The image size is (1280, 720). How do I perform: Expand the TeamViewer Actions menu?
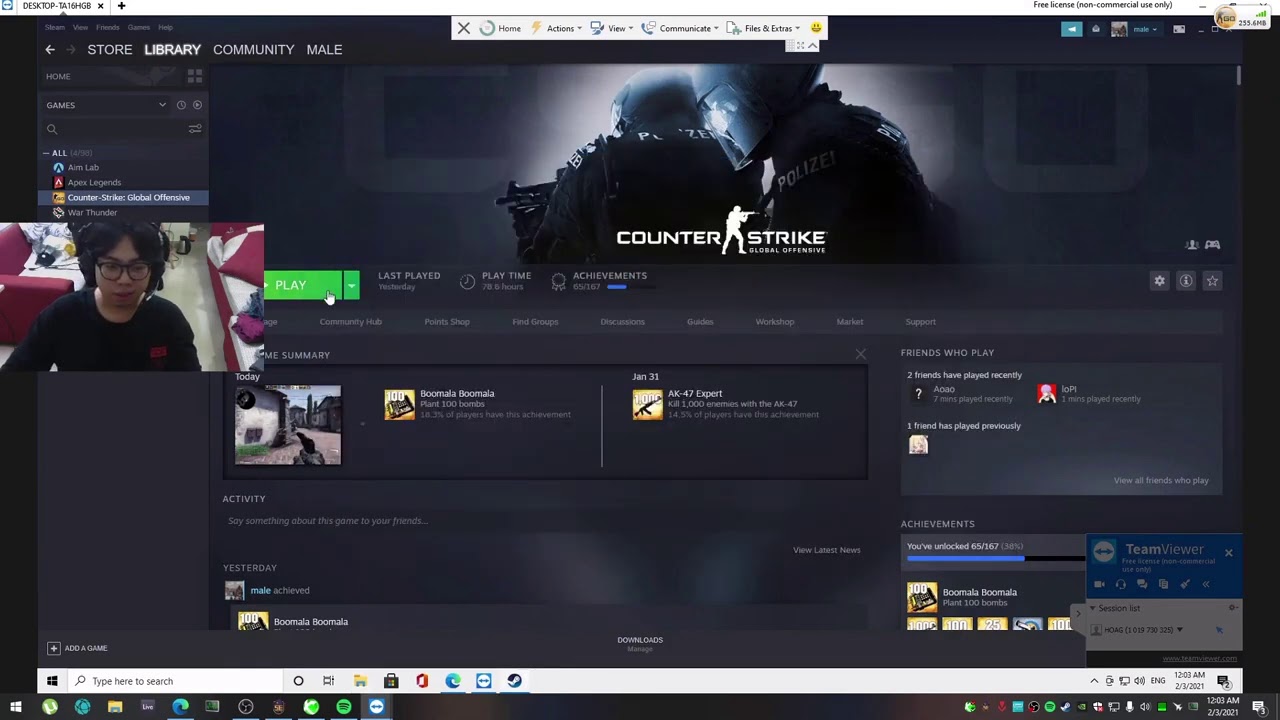[557, 28]
